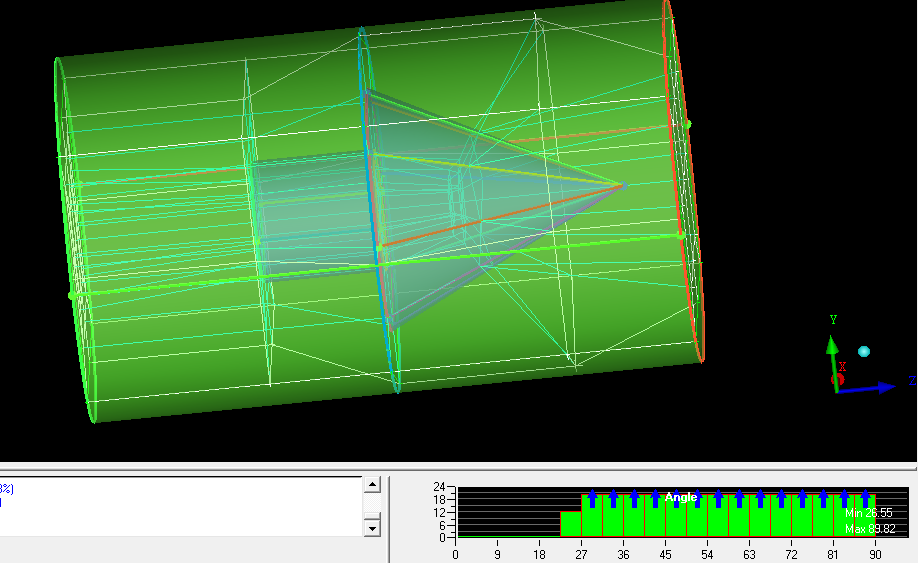Click the Min 26.55 value on histogram
The image size is (918, 563).
tap(868, 513)
